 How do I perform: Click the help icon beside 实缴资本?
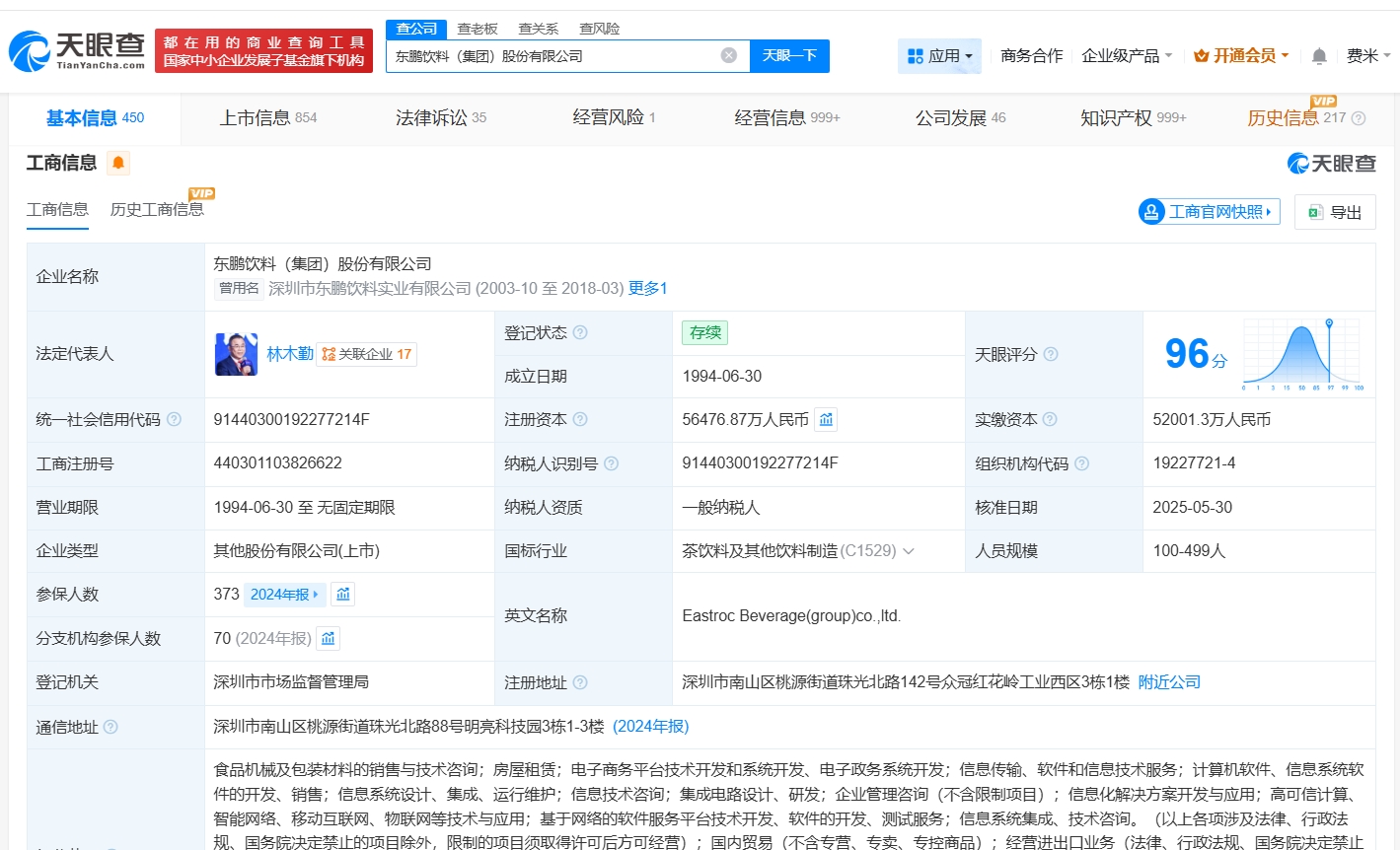tap(1050, 419)
